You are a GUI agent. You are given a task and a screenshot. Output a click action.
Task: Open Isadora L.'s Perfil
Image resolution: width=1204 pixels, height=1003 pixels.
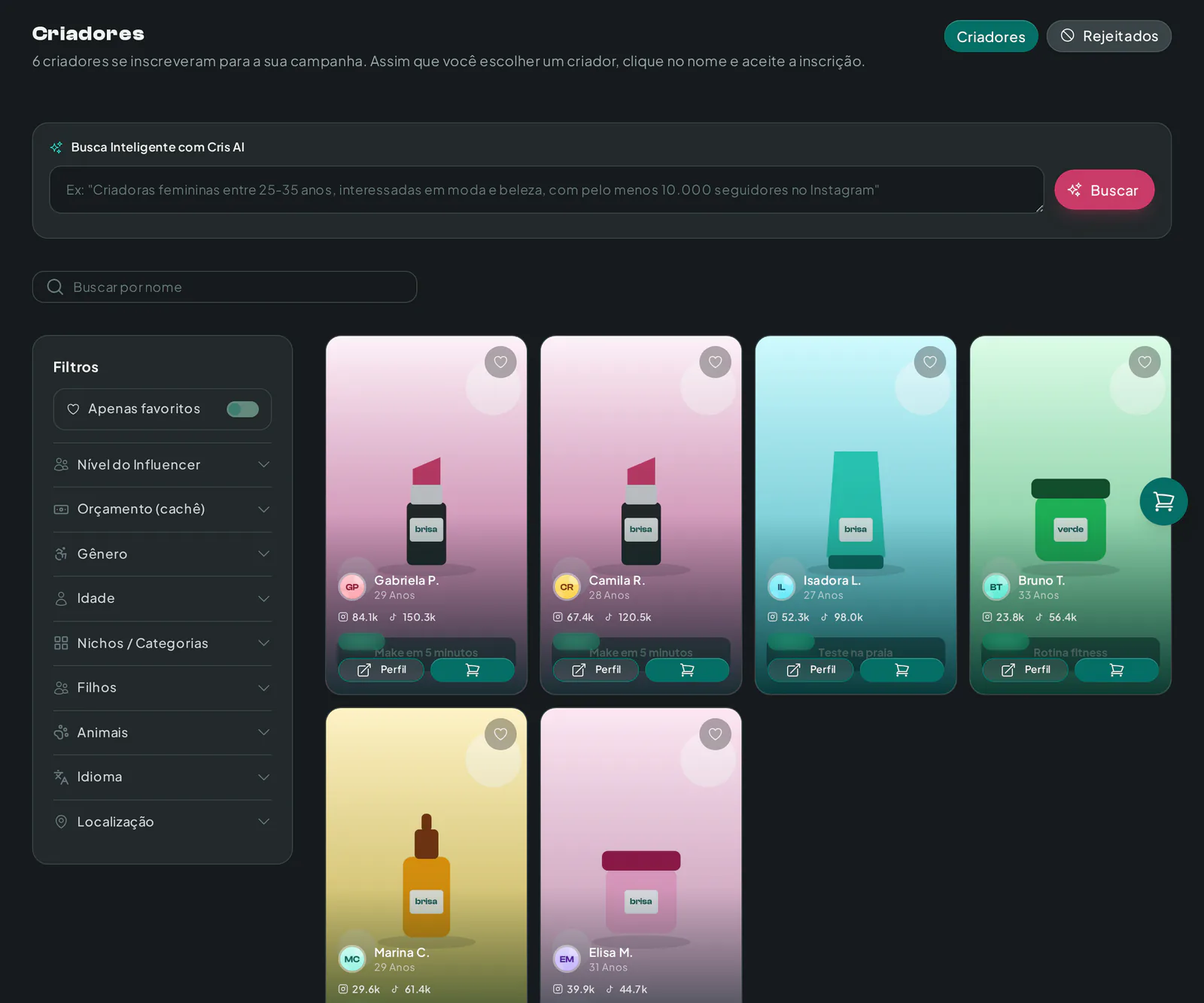(x=811, y=670)
